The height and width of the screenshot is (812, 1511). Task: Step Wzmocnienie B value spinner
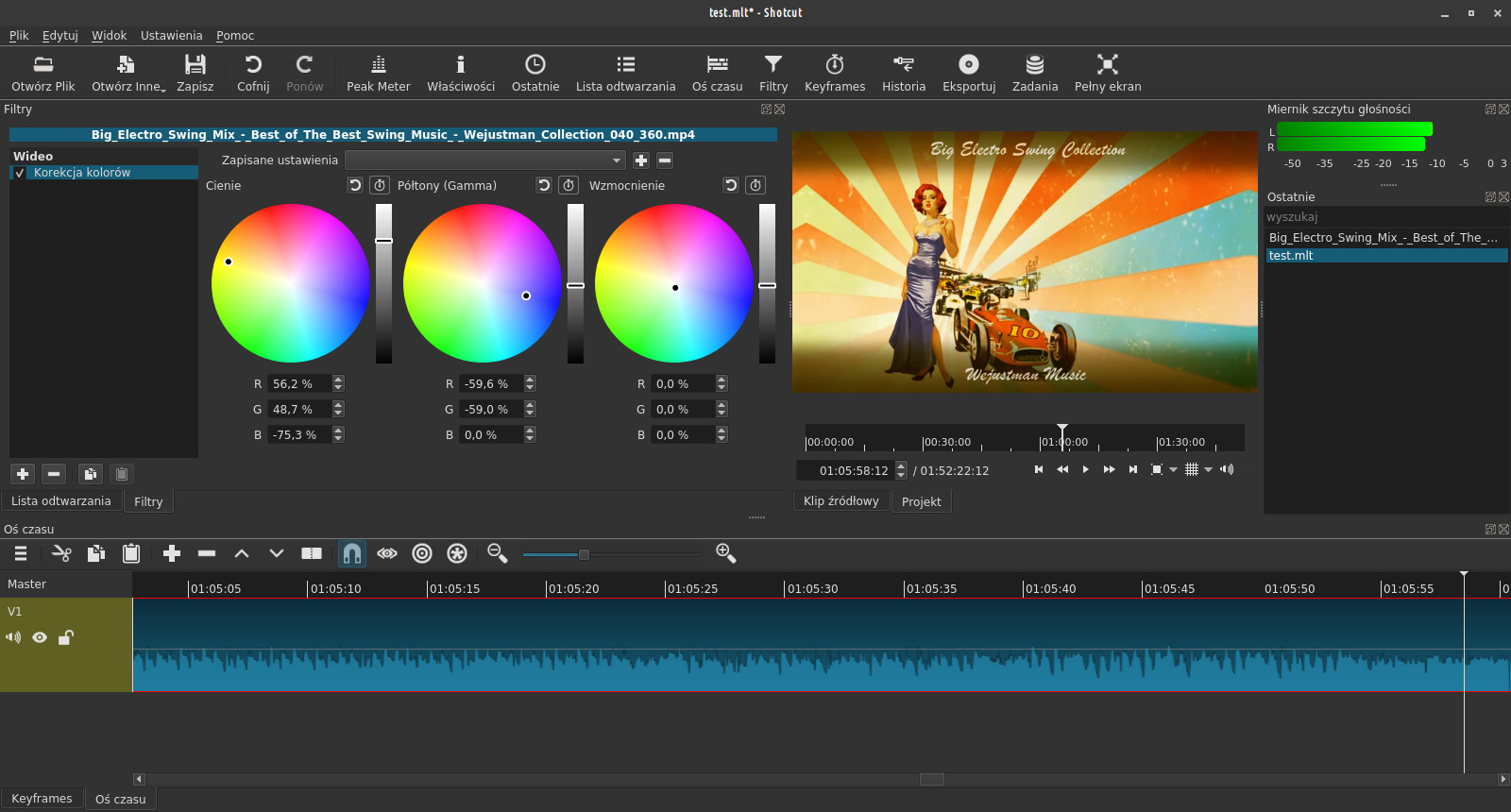(x=722, y=435)
